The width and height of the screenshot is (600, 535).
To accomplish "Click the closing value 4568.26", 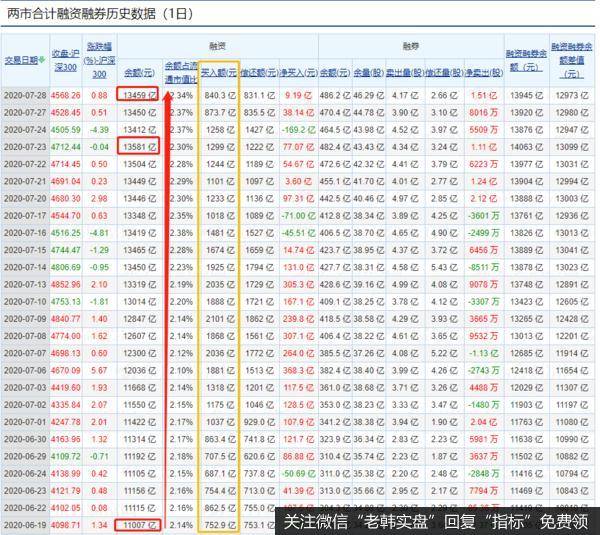I will pyautogui.click(x=65, y=95).
